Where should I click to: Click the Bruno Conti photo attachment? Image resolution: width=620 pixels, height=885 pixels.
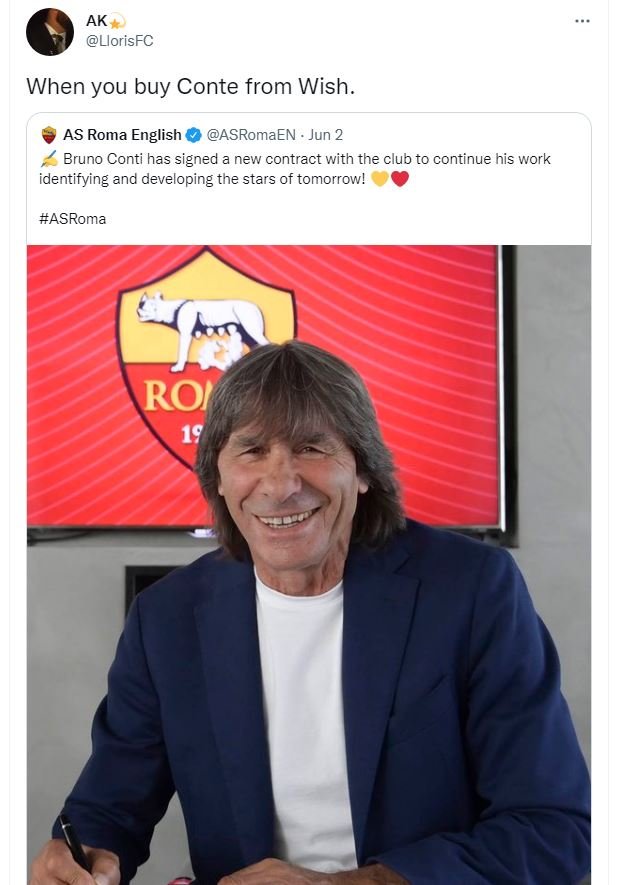point(310,560)
